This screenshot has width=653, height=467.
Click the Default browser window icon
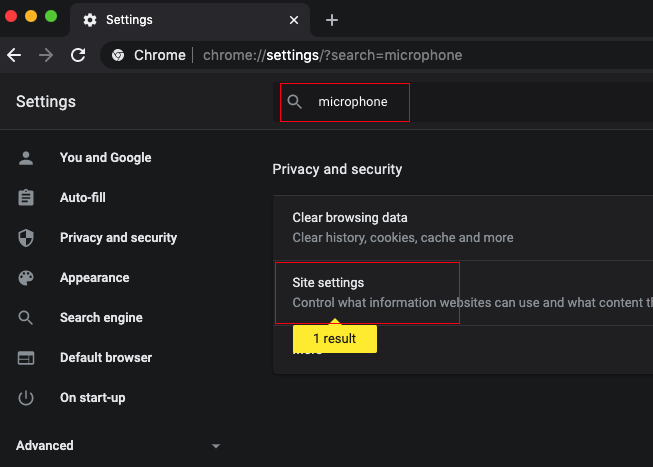tap(26, 358)
